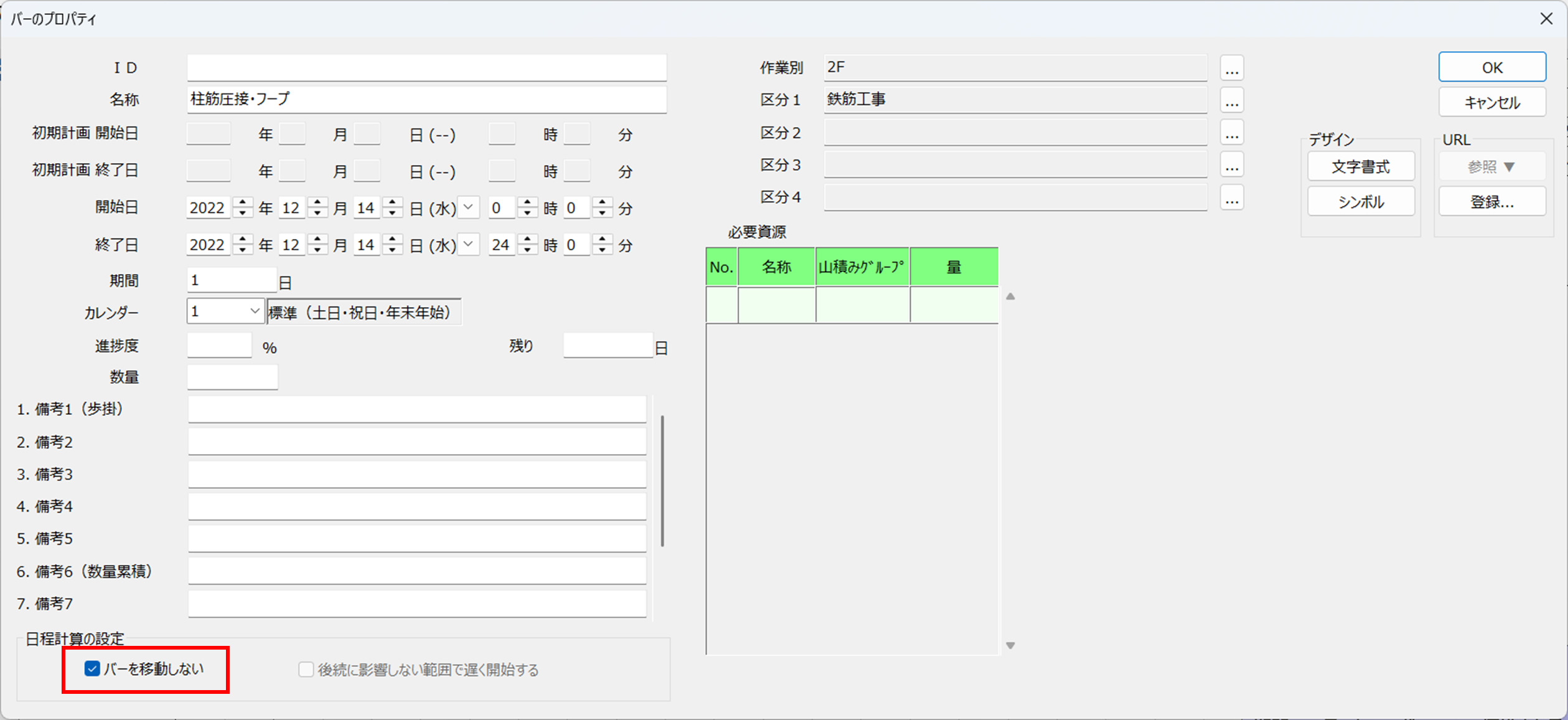Open the 開始日 weekday calendar dropdown
The height and width of the screenshot is (720, 1568).
point(469,207)
